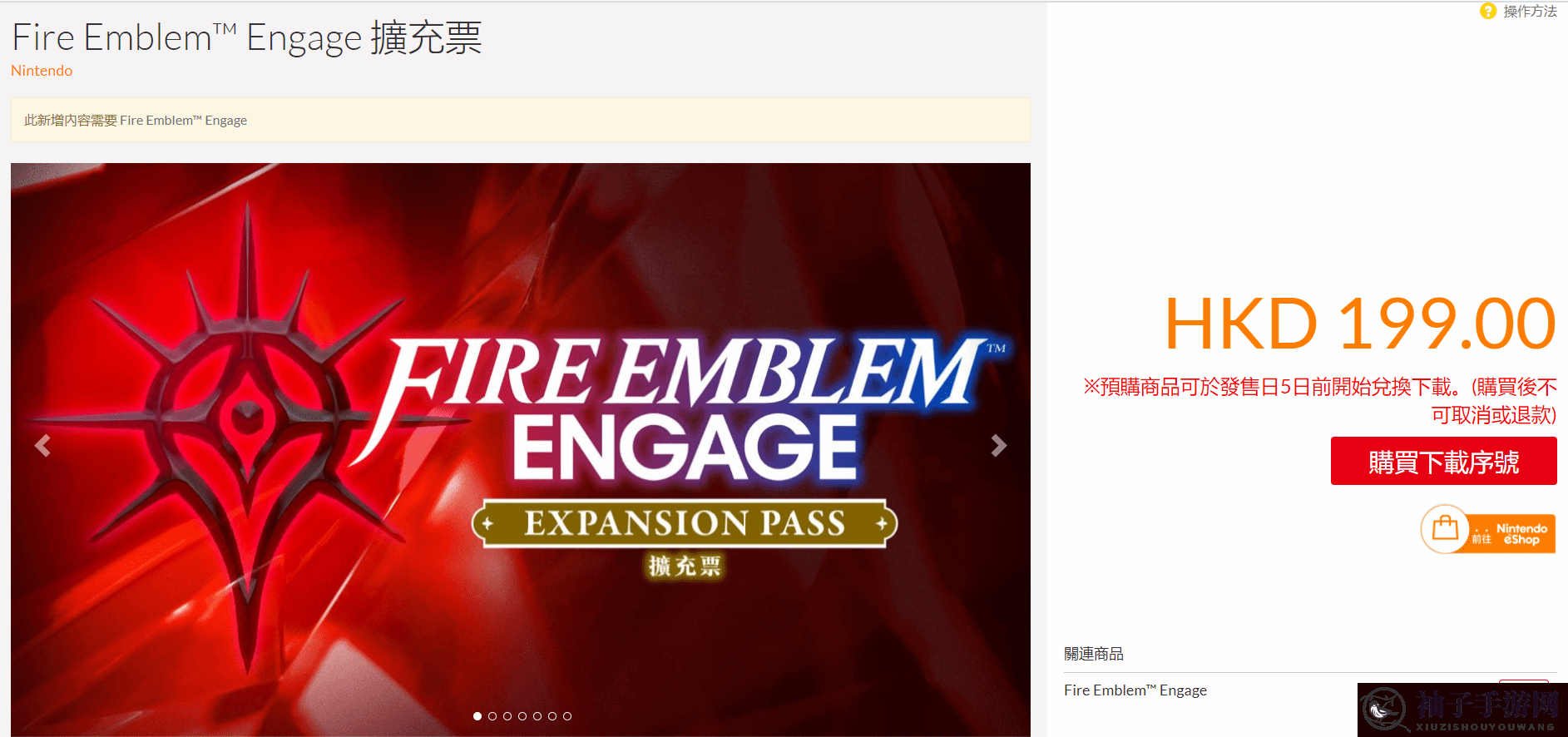Viewport: 1568px width, 737px height.
Task: Open the Nintendo publisher link
Action: [x=42, y=71]
